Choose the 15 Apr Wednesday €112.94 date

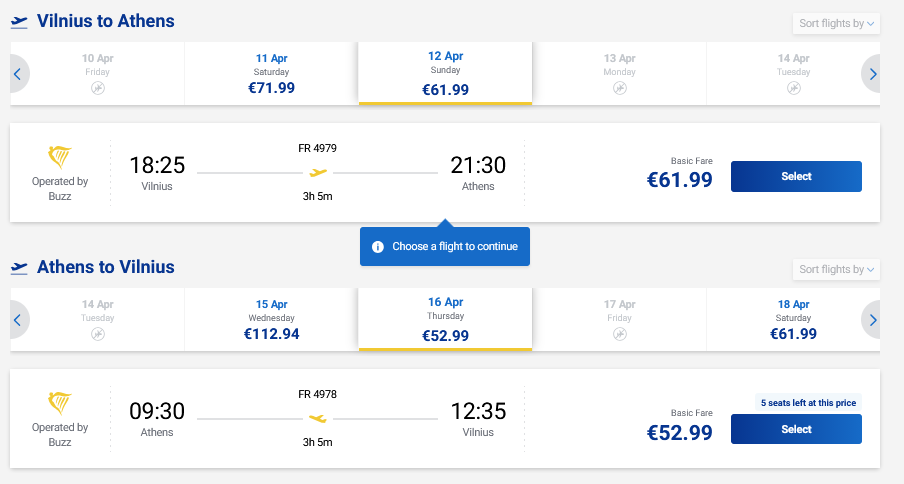[x=271, y=320]
